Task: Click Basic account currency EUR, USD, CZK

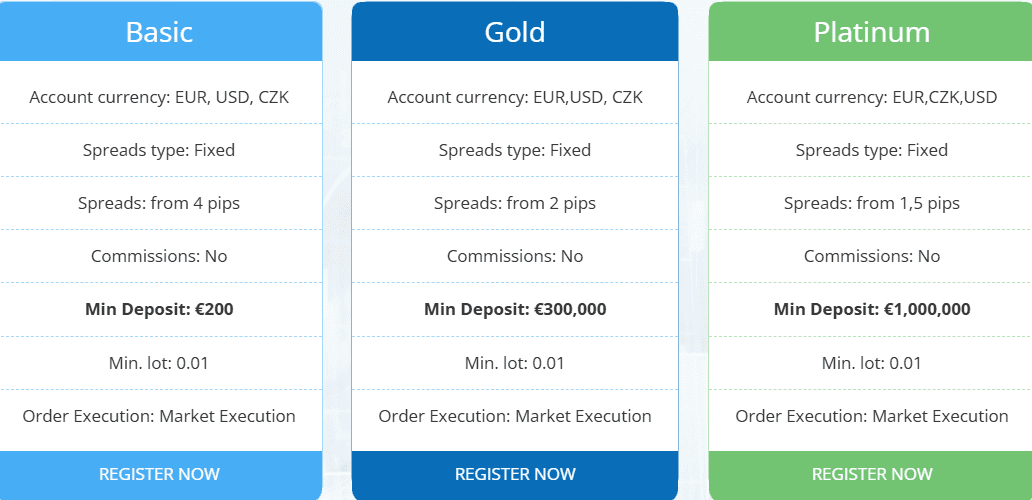Action: [159, 97]
